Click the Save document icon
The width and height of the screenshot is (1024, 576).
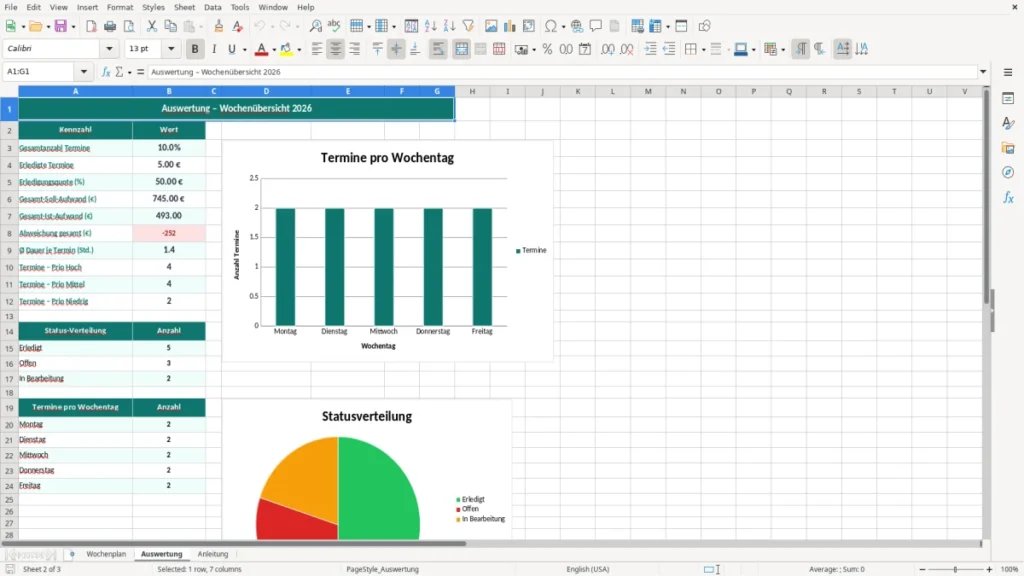click(61, 26)
